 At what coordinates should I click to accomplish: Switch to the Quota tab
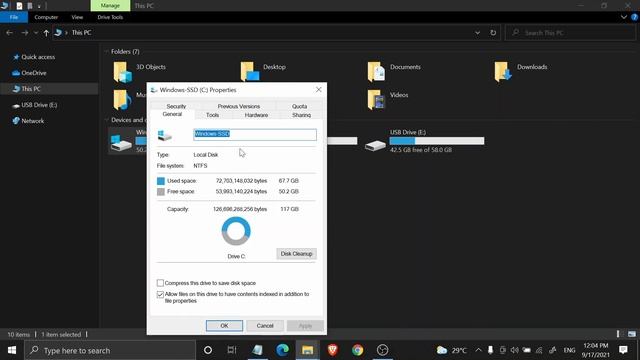(x=300, y=106)
